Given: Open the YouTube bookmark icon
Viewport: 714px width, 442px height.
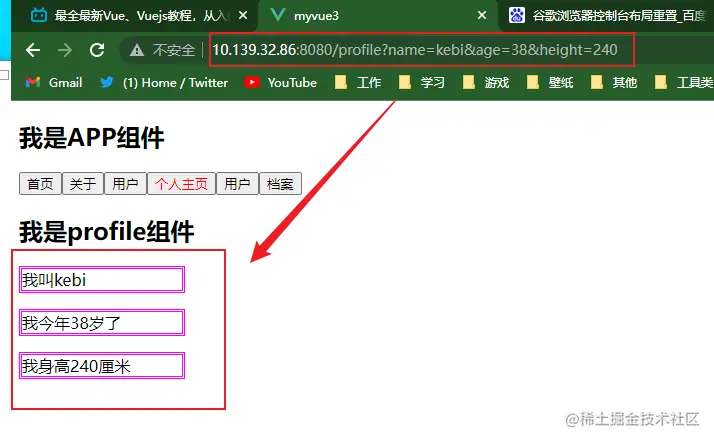Looking at the screenshot, I should (x=252, y=82).
